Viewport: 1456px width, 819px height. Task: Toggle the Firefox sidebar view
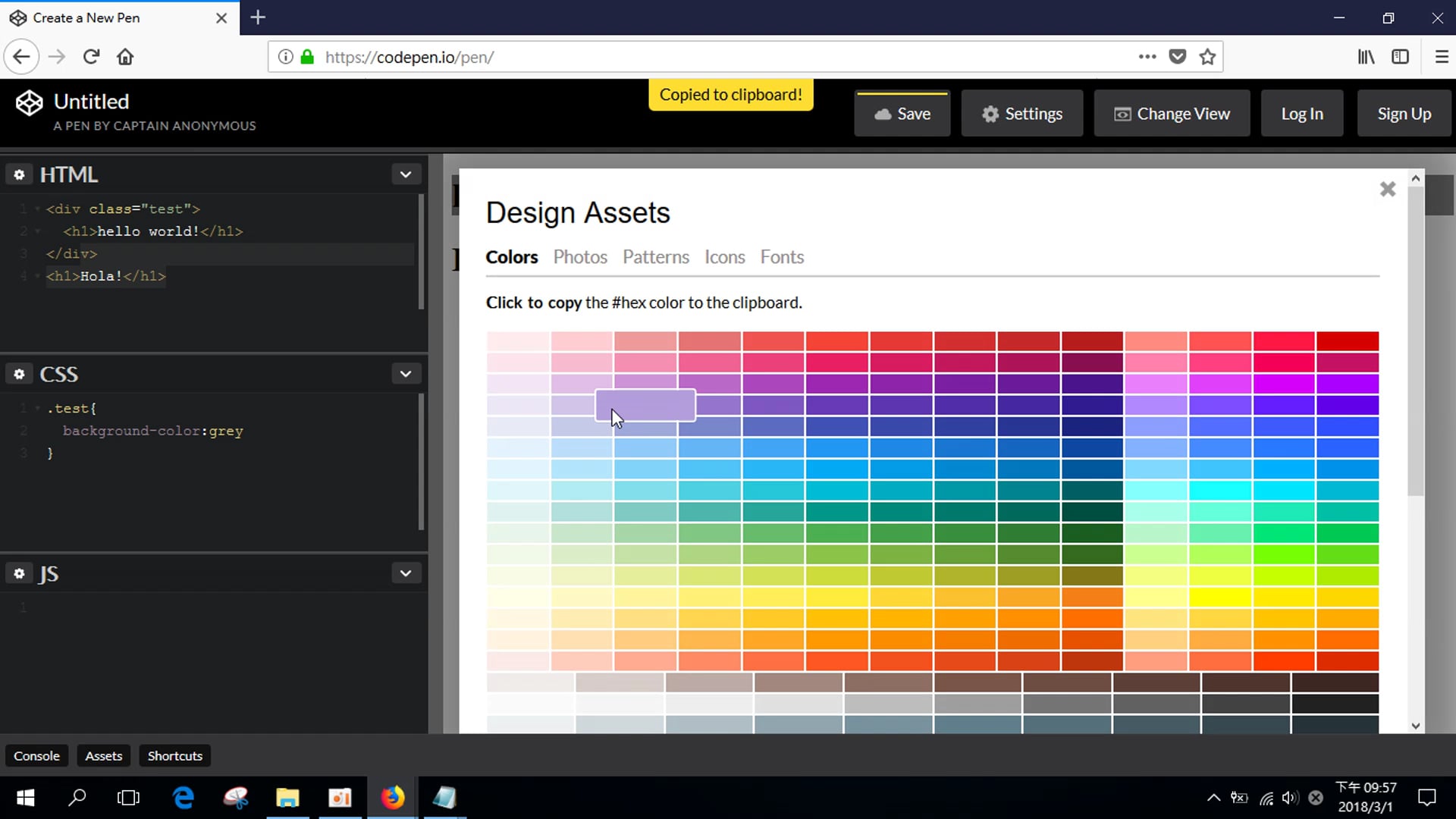coord(1400,57)
